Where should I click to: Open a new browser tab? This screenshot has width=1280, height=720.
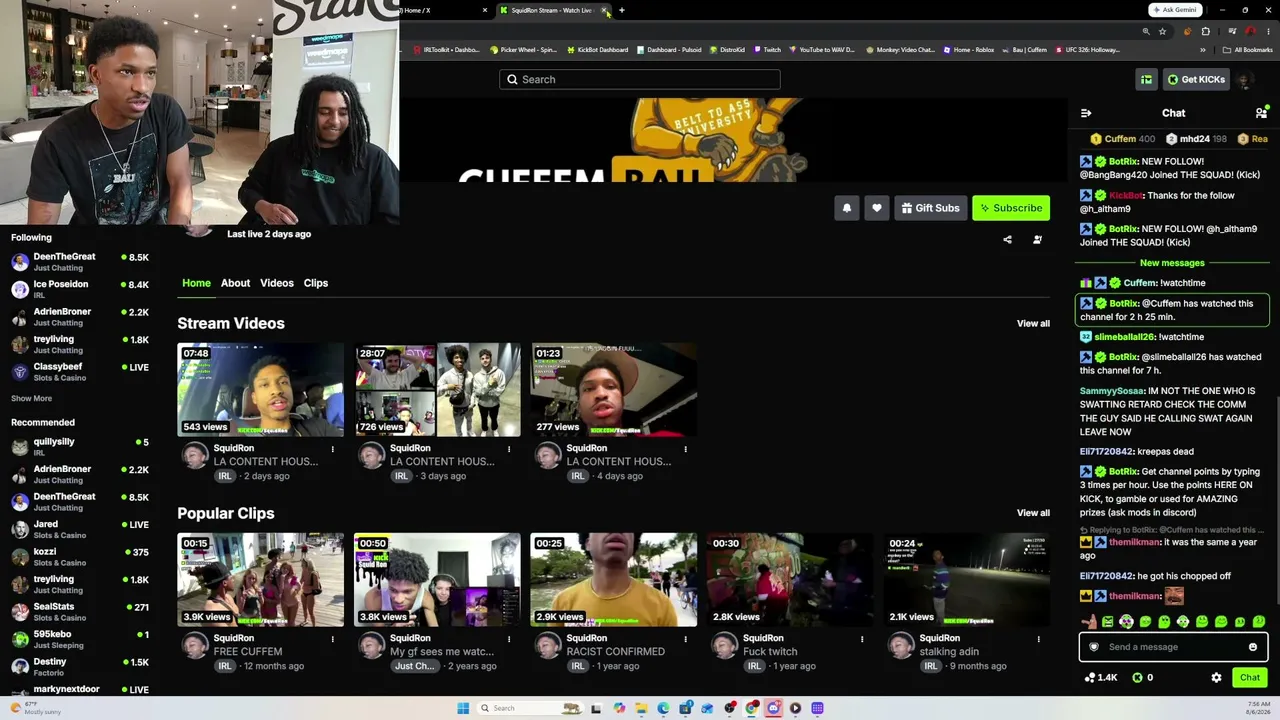(621, 10)
